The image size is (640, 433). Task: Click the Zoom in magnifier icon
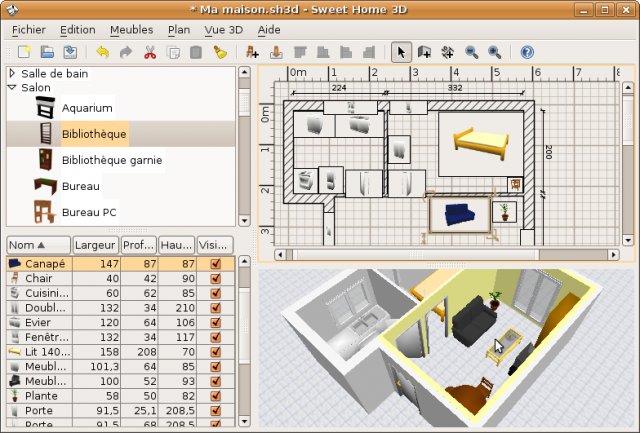[x=495, y=52]
